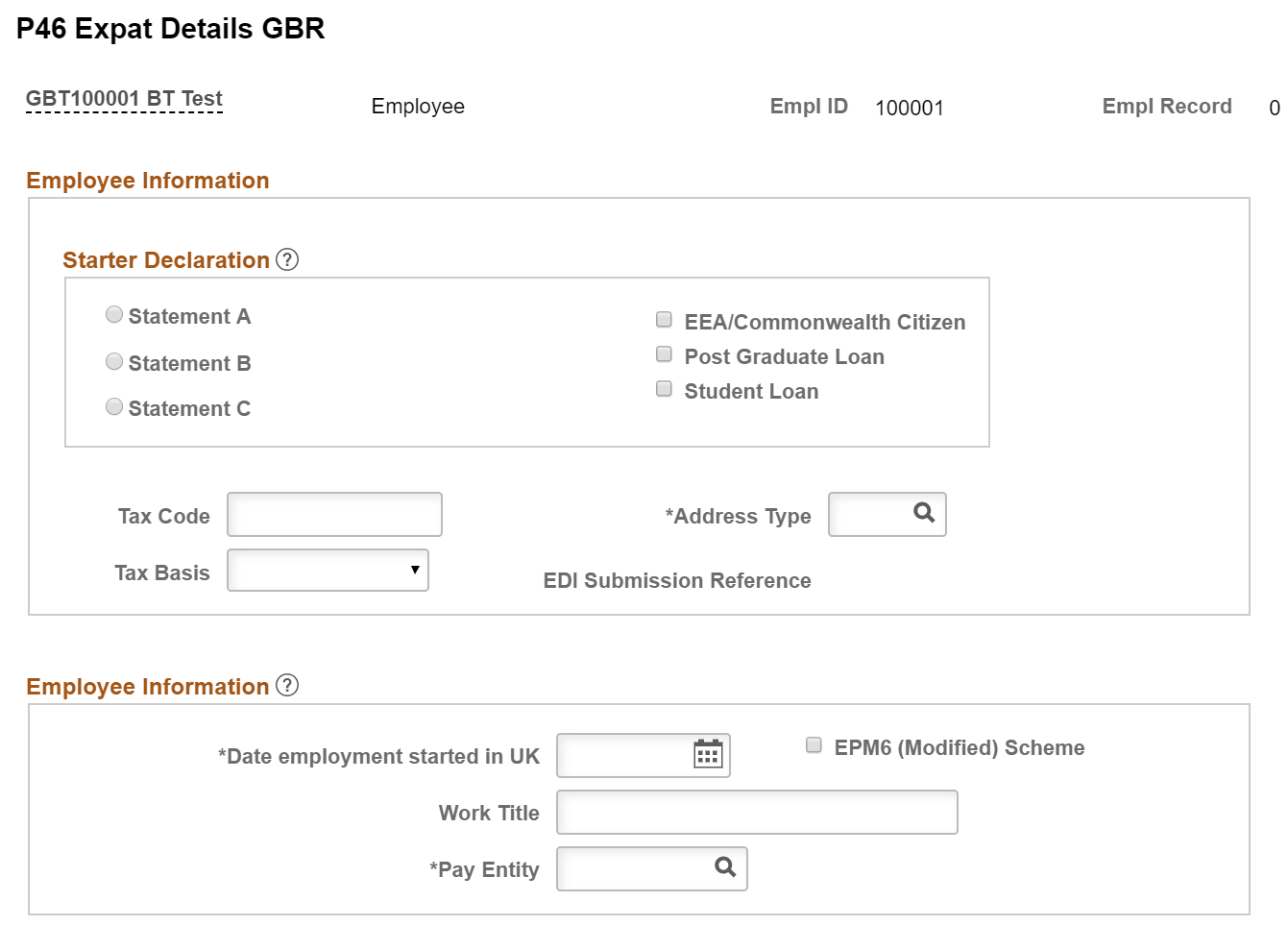Click the Tax Basis label
This screenshot has width=1288, height=926.
click(x=162, y=573)
